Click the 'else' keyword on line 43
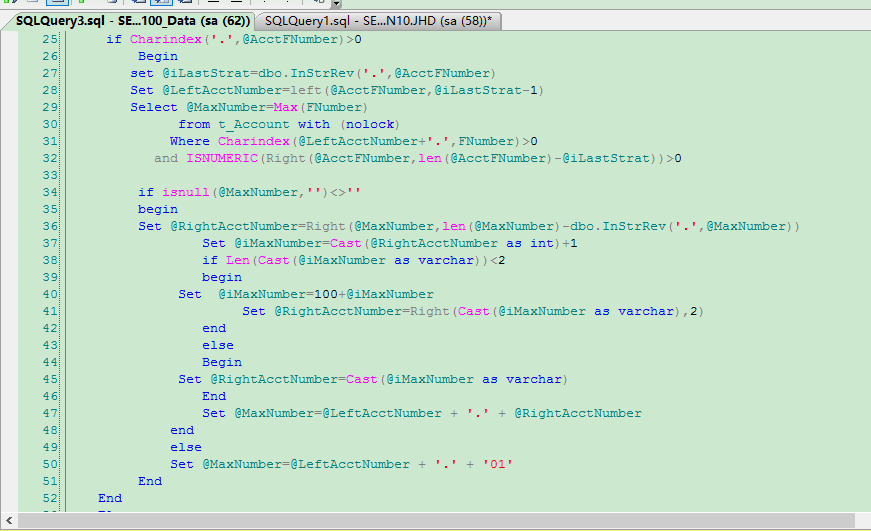Viewport: 871px width, 531px height. coord(218,345)
